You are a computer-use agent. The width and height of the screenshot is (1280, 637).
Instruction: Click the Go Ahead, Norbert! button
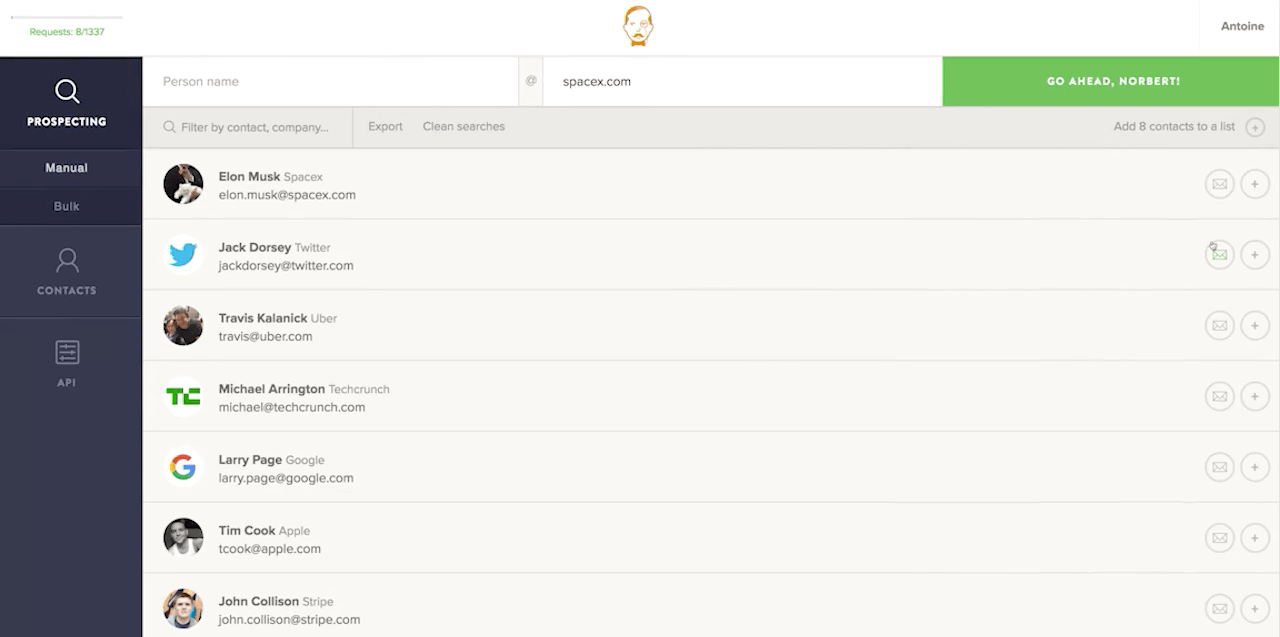1111,81
